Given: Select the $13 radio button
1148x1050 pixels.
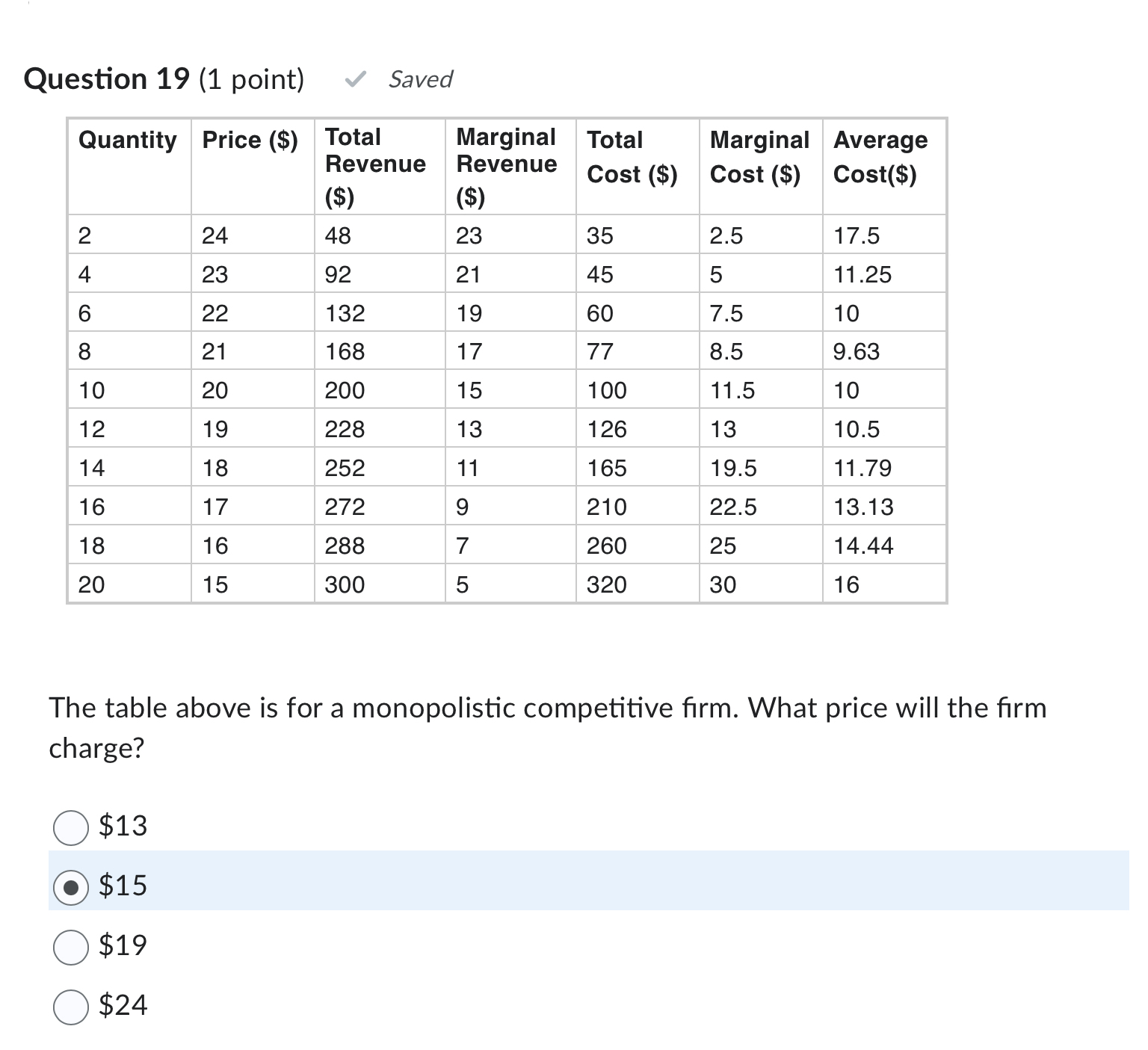Looking at the screenshot, I should click(x=71, y=827).
